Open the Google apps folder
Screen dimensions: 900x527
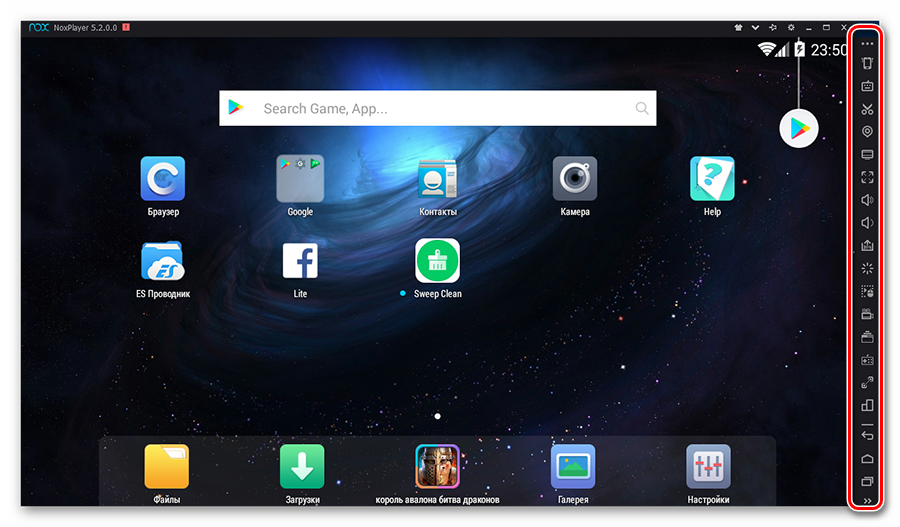click(x=300, y=179)
